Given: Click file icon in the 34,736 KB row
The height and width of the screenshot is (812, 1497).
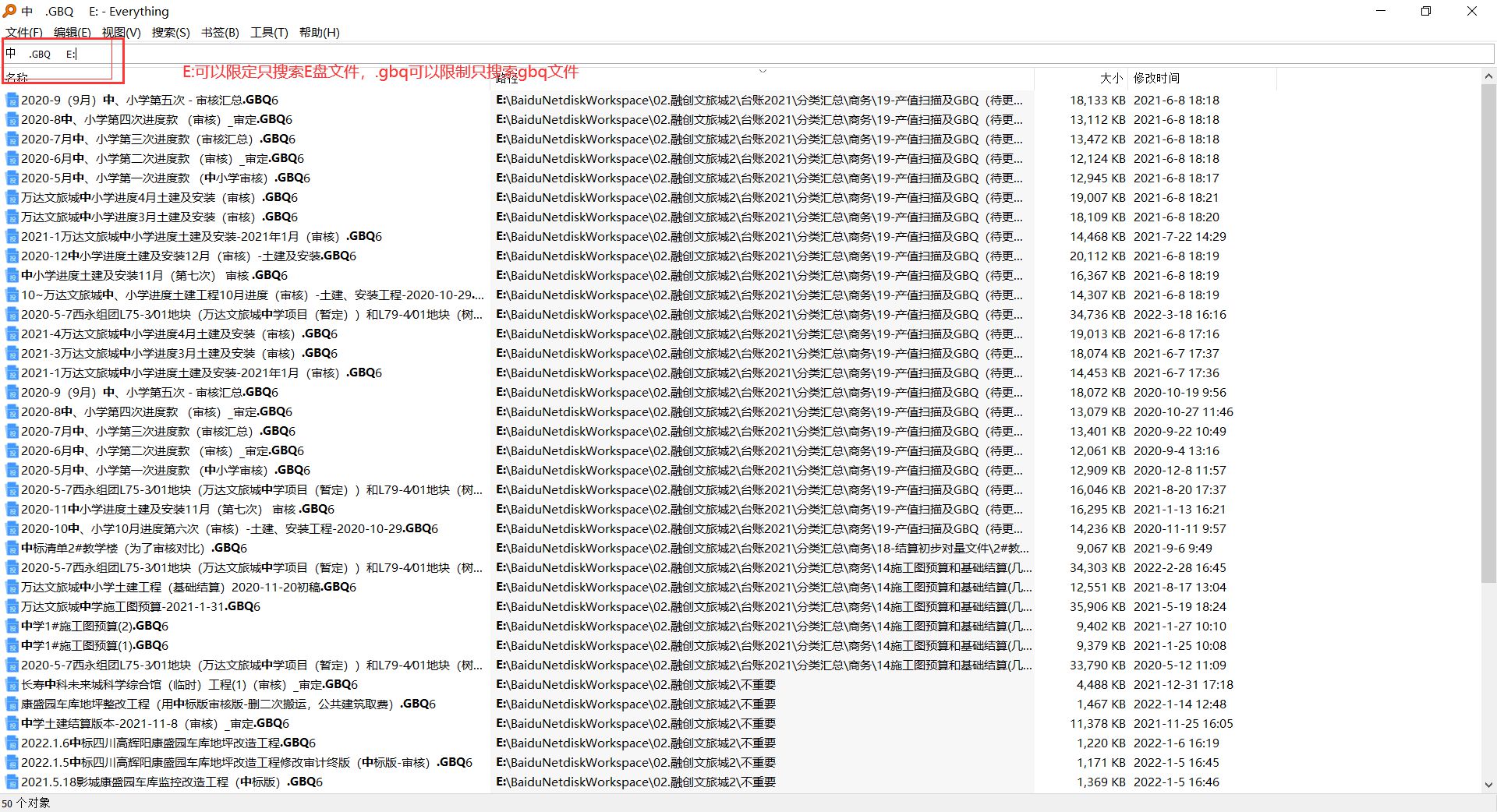Looking at the screenshot, I should [12, 315].
